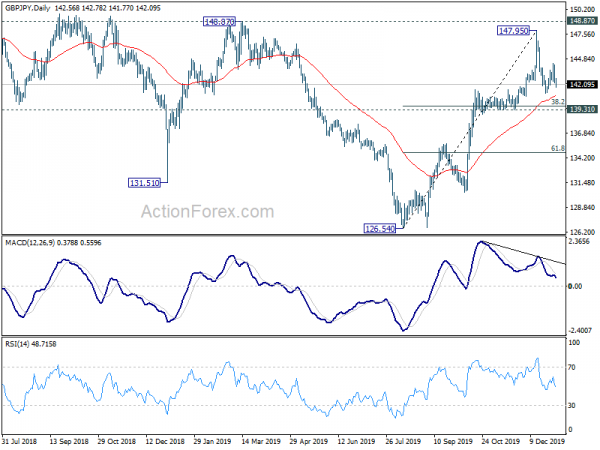Select the 38.2 Fibonacci retracement label
600x450 pixels.
[x=558, y=101]
